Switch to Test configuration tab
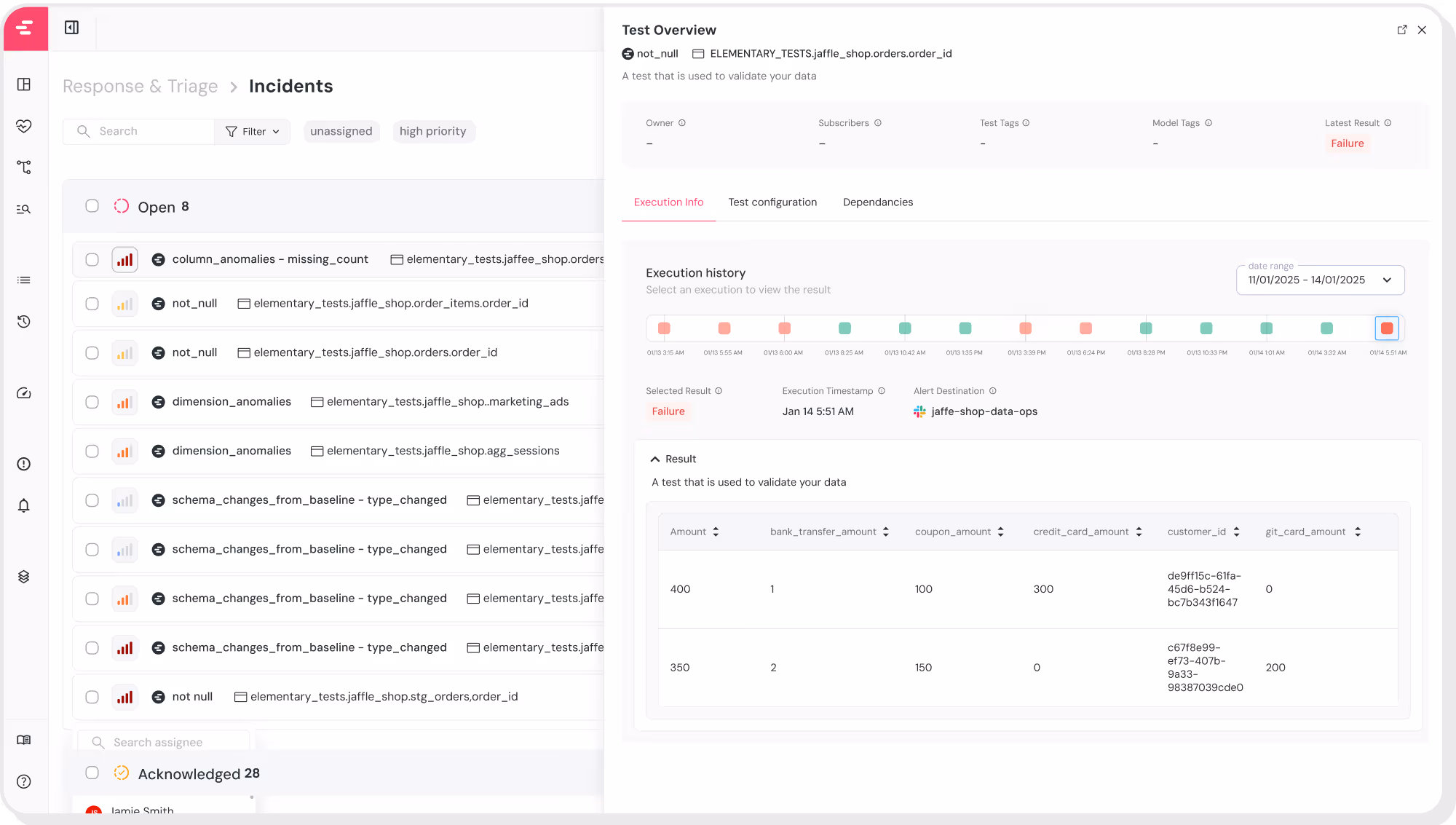The height and width of the screenshot is (825, 1456). click(772, 202)
